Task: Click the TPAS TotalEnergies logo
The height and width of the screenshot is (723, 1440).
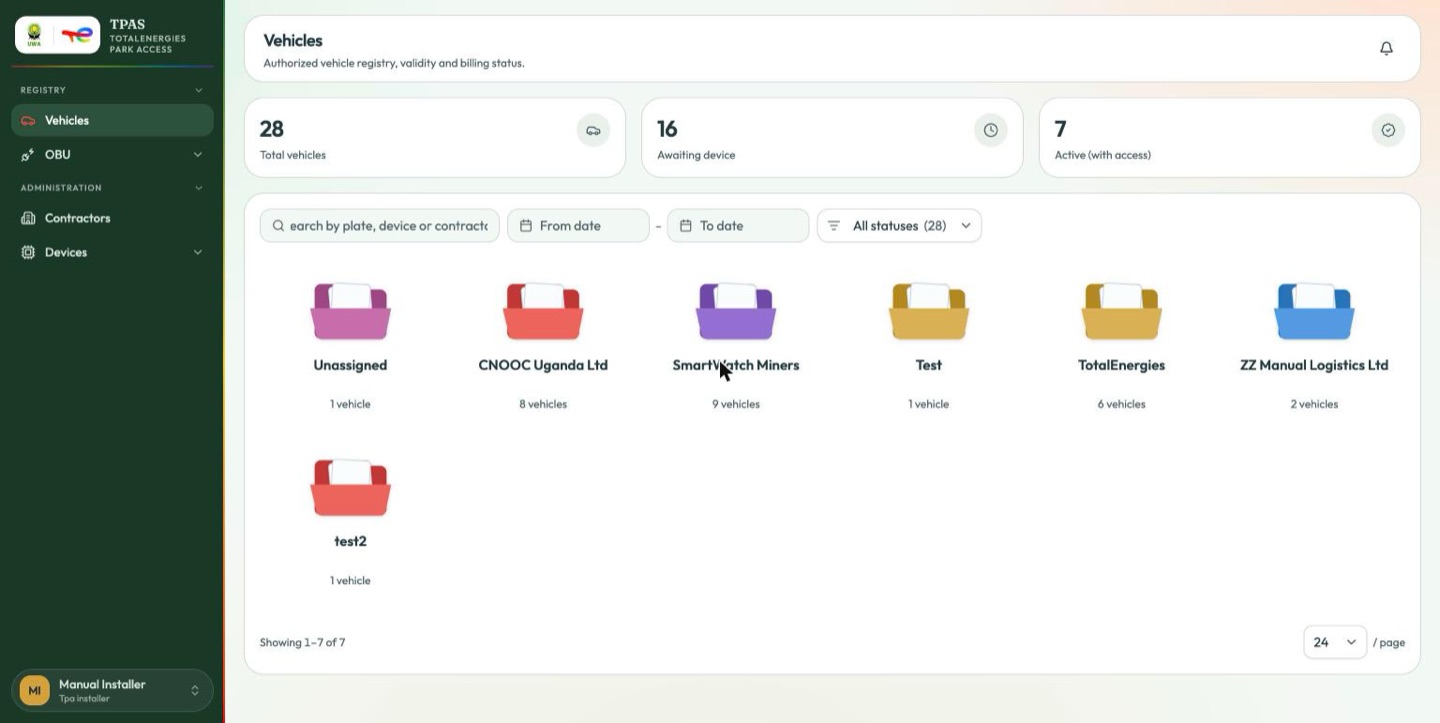Action: tap(58, 35)
